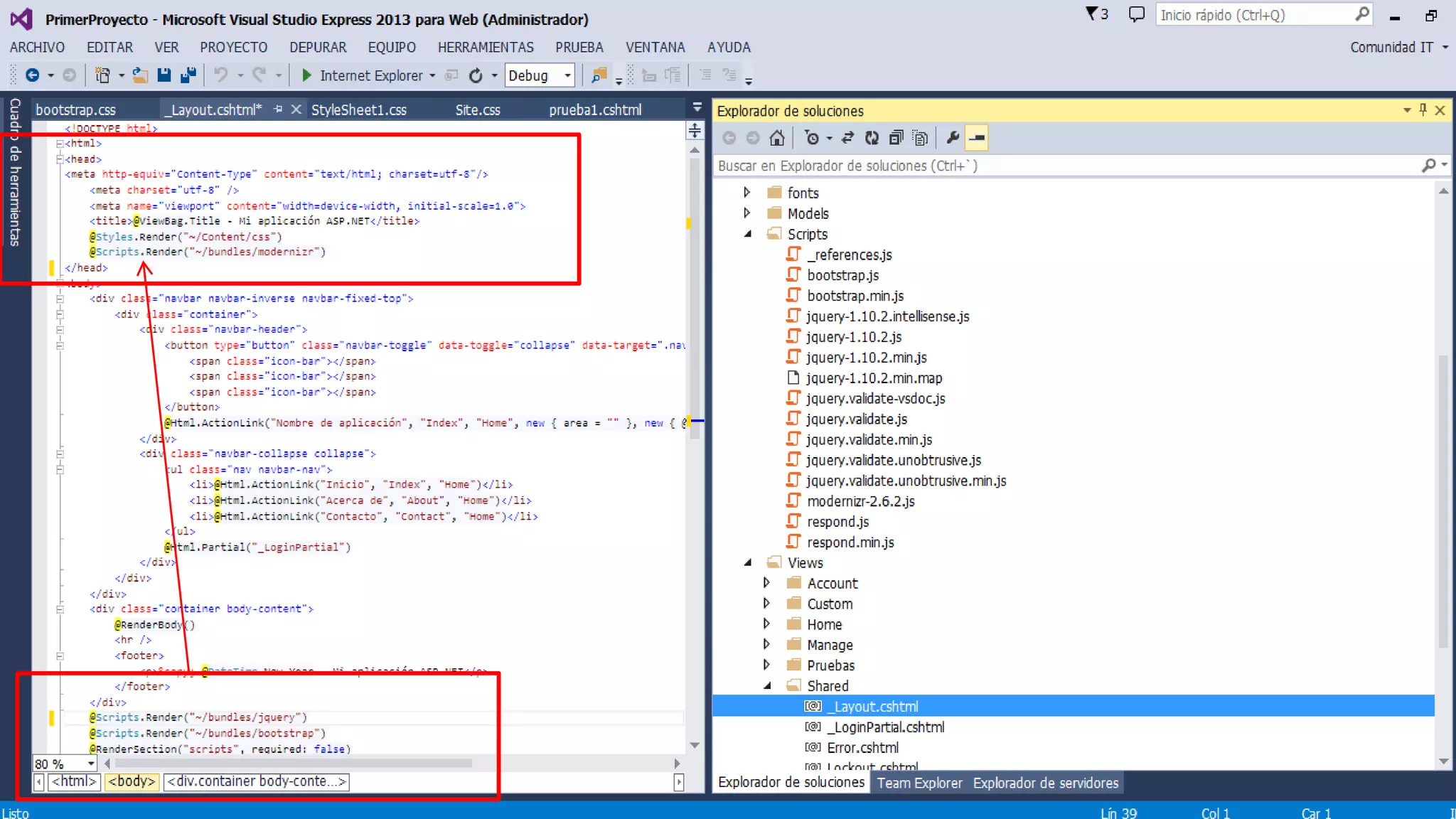1456x819 pixels.
Task: Select _LoginPartial.cshtml in the Shared folder
Action: pos(885,727)
